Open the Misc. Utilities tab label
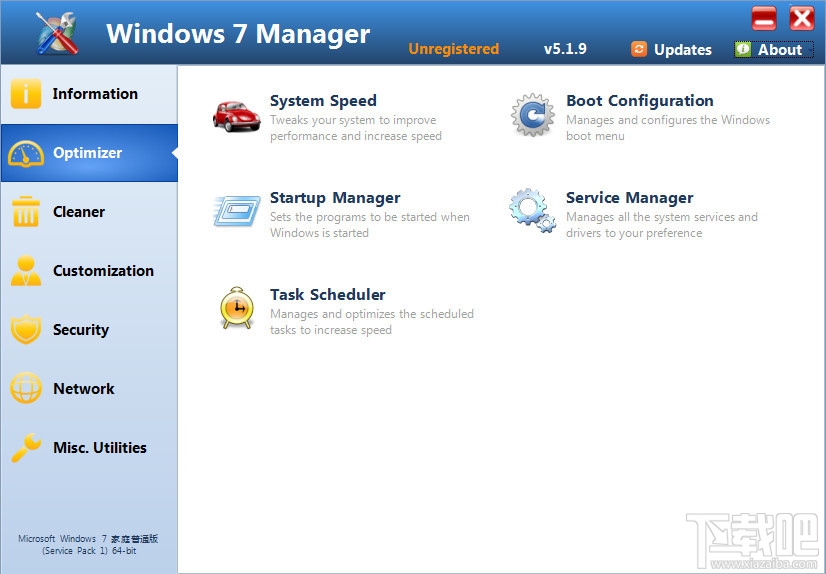The image size is (826, 574). coord(100,448)
